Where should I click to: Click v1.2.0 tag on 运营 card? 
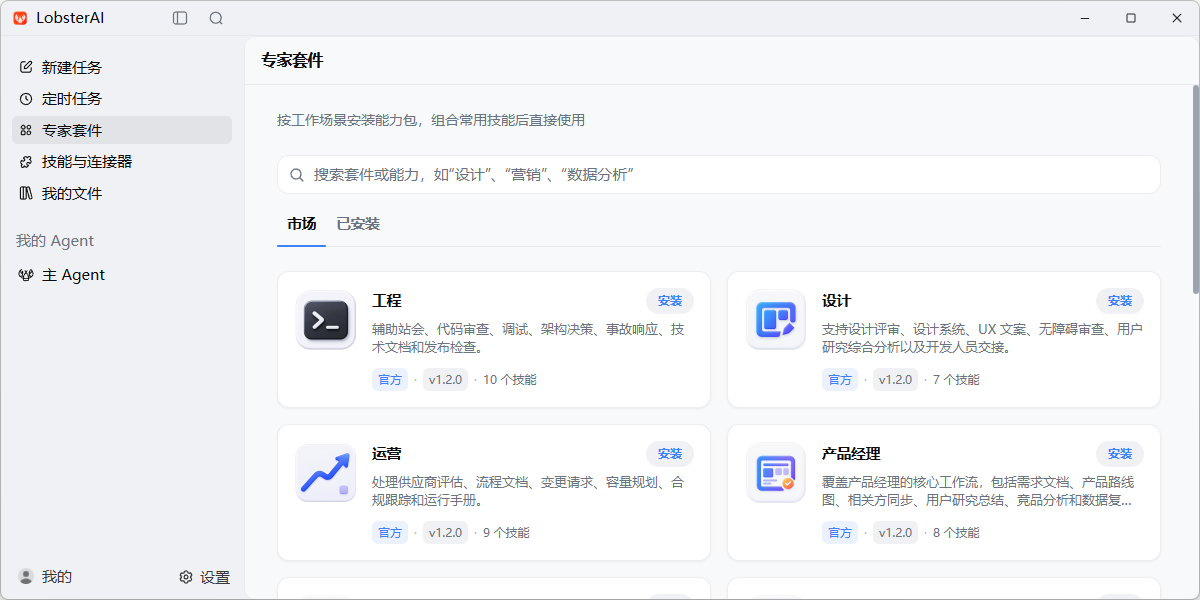445,533
